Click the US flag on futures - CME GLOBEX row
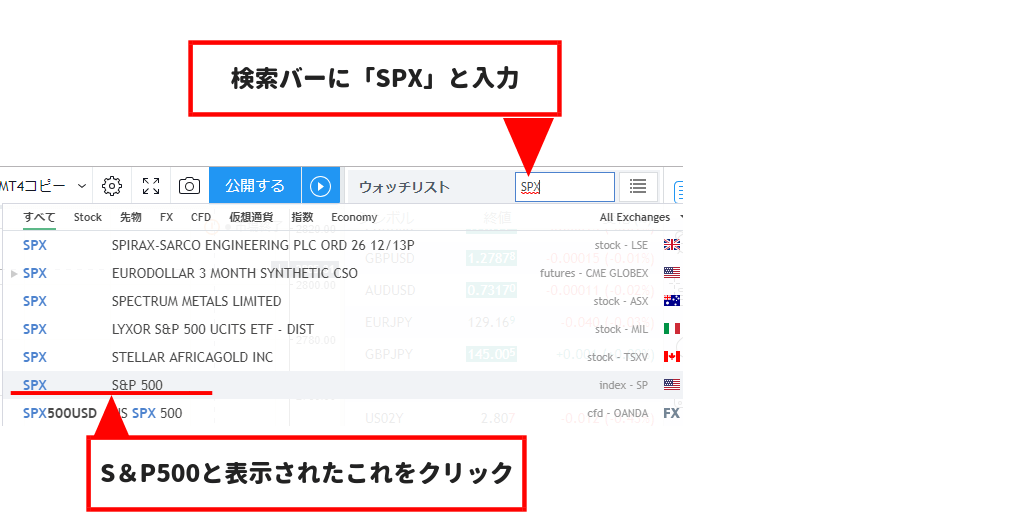Viewport: 1024px width, 512px height. [x=672, y=273]
